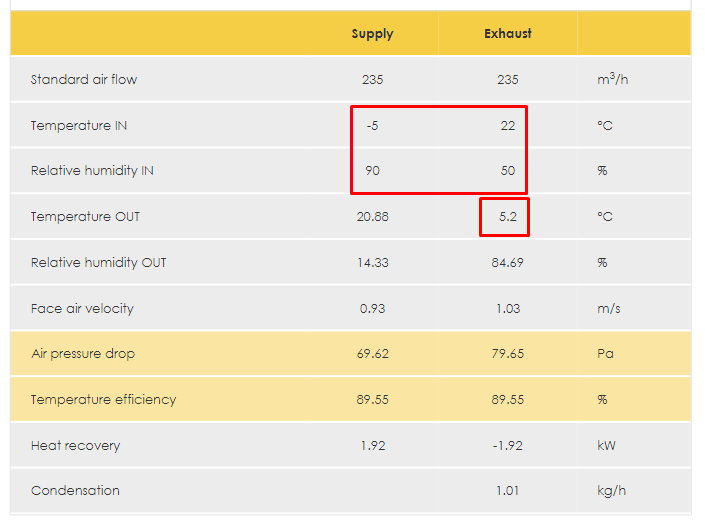Click the Supply humidity IN value 90
The width and height of the screenshot is (705, 522).
372,170
